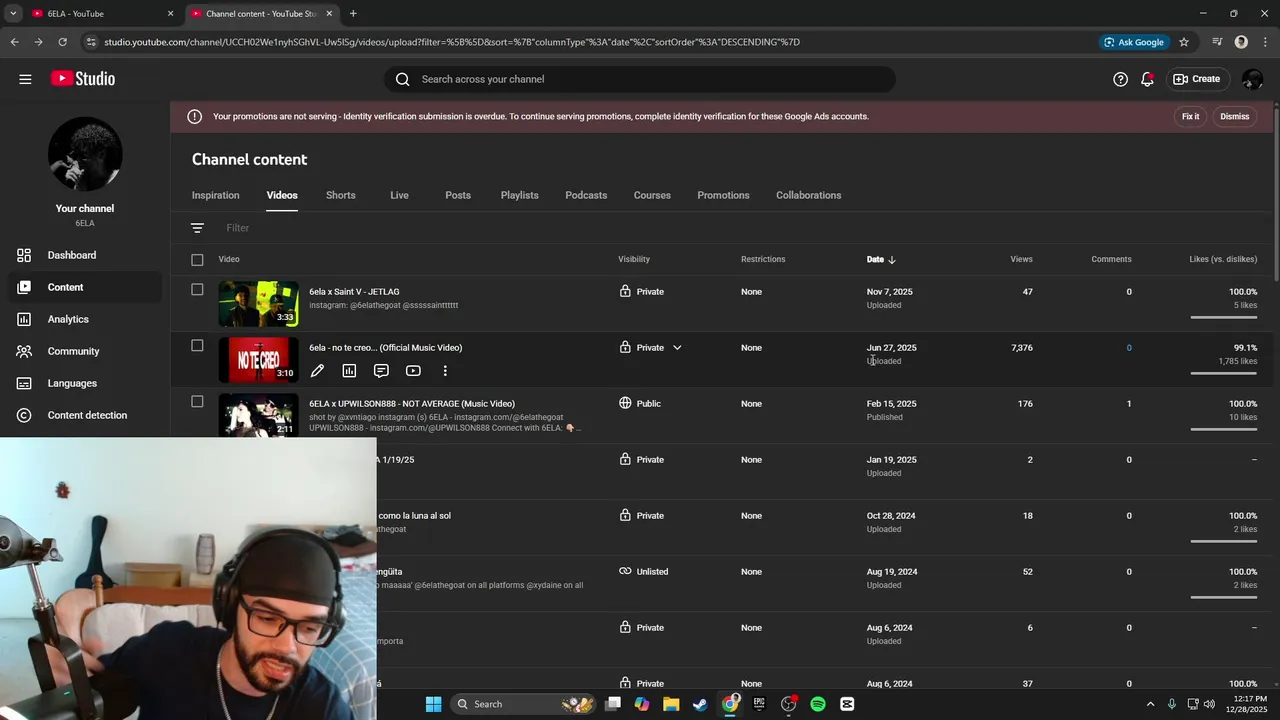Switch to the Podcasts tab
The width and height of the screenshot is (1280, 720).
point(586,195)
